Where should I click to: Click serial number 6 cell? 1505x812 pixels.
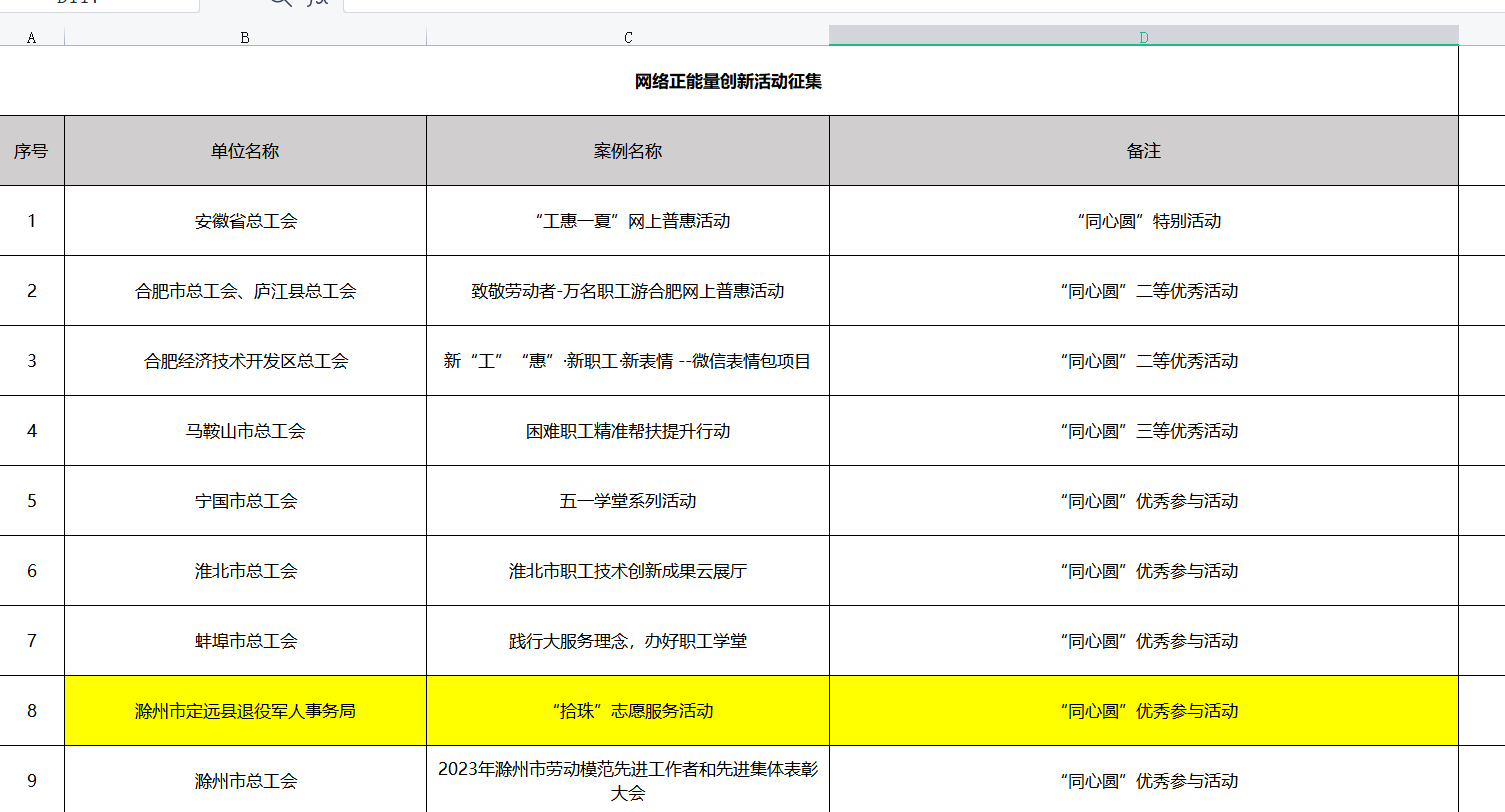32,571
